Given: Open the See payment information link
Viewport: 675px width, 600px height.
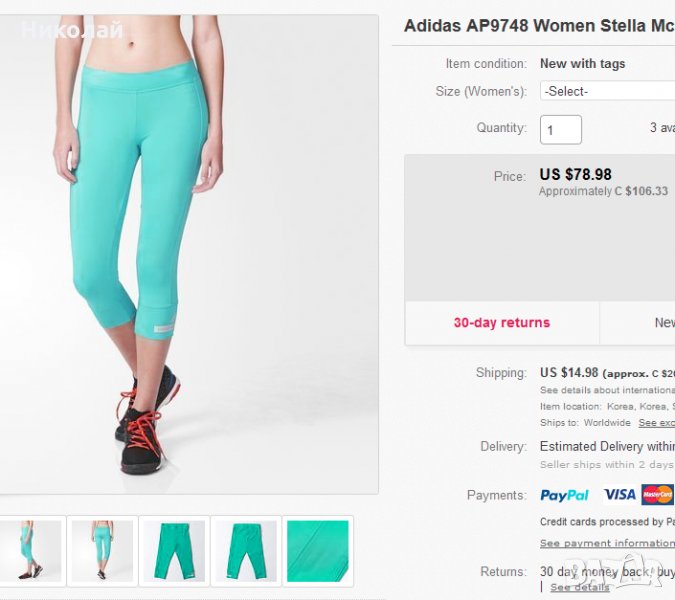Looking at the screenshot, I should coord(607,543).
